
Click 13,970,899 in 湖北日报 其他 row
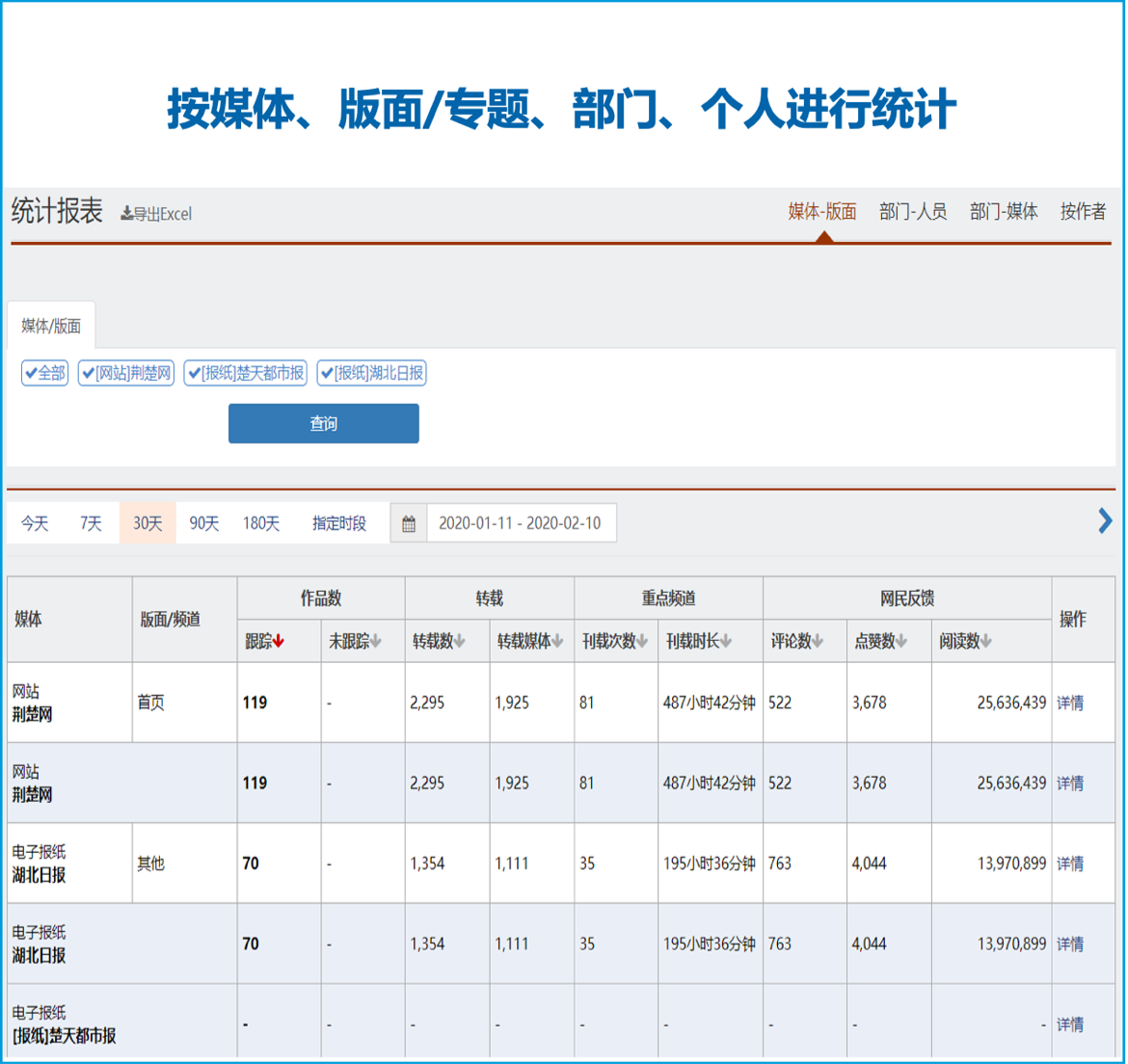[x=1011, y=864]
